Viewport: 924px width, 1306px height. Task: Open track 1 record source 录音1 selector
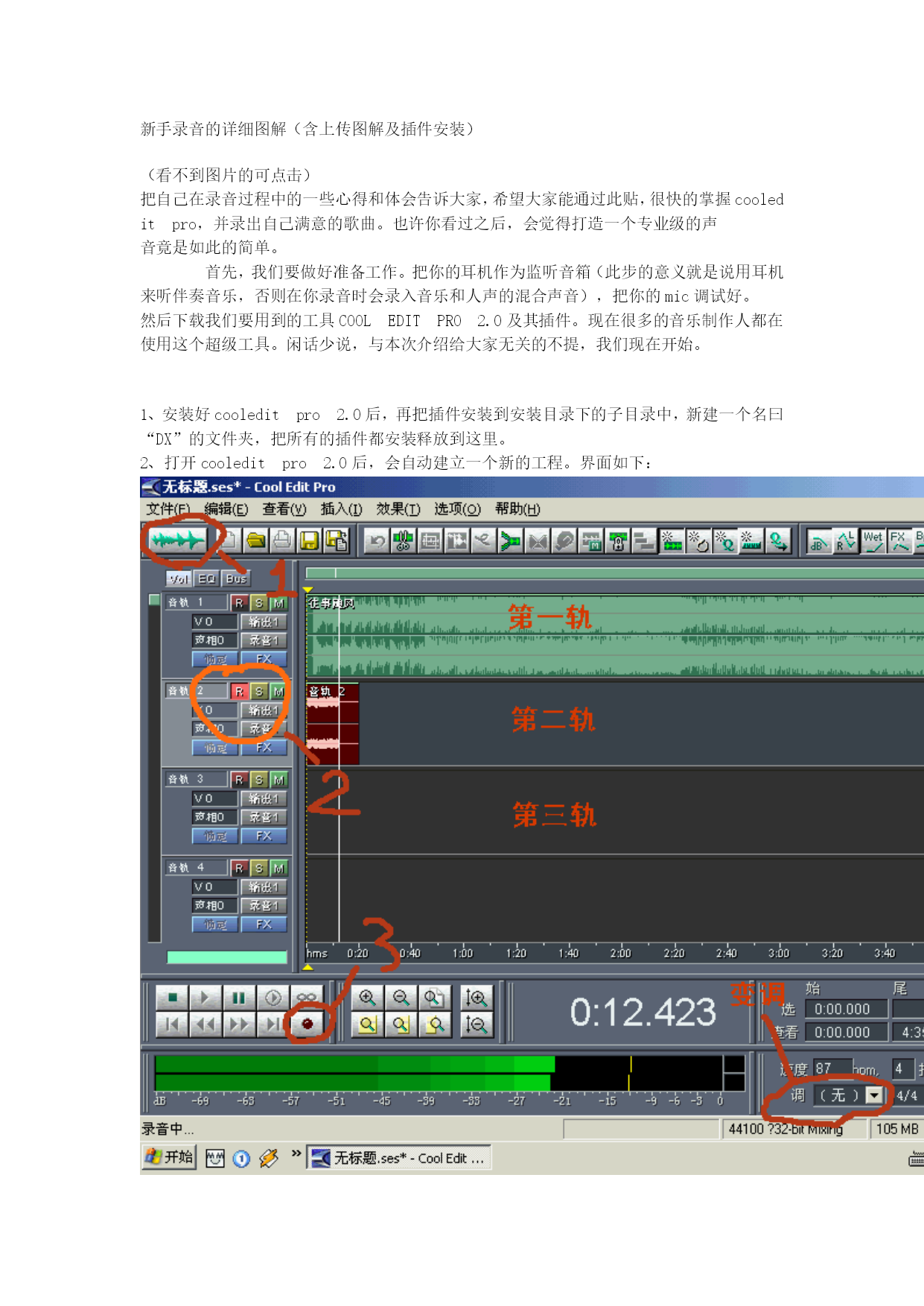click(264, 640)
